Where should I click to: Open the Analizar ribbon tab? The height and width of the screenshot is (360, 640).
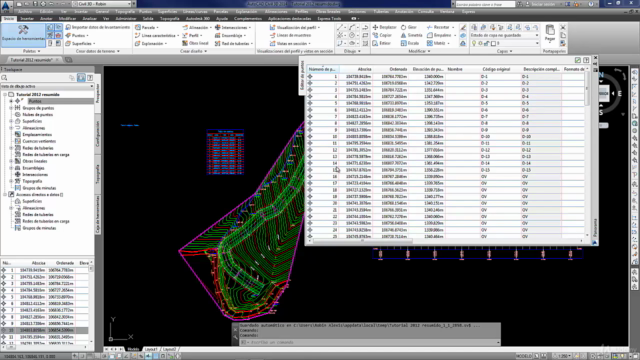tap(89, 19)
